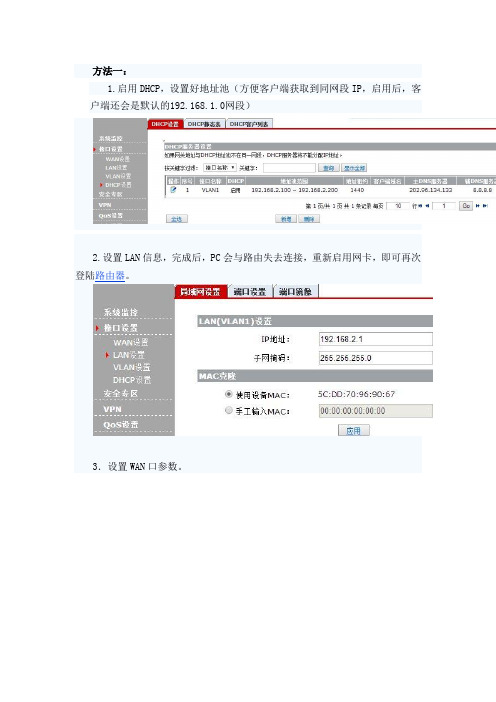Open QoS设置 in the LAN screenshot sidebar
This screenshot has height=702, width=496.
(121, 424)
